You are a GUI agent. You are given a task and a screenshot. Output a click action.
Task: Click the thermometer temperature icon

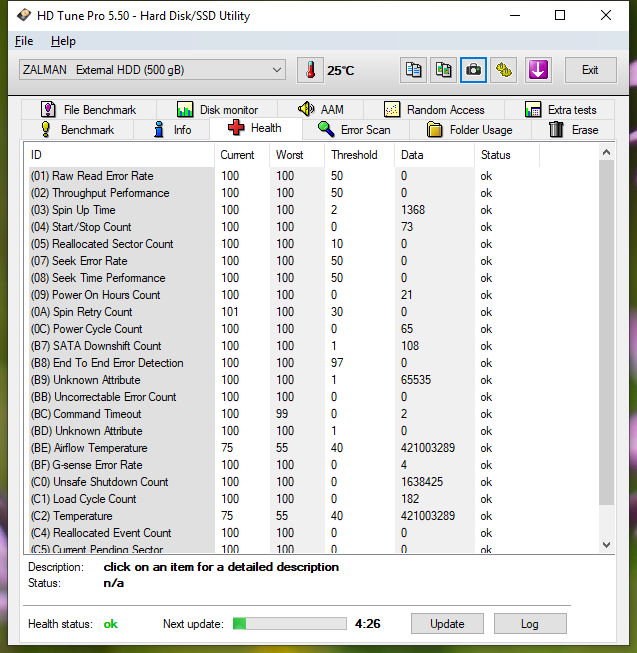(x=310, y=70)
